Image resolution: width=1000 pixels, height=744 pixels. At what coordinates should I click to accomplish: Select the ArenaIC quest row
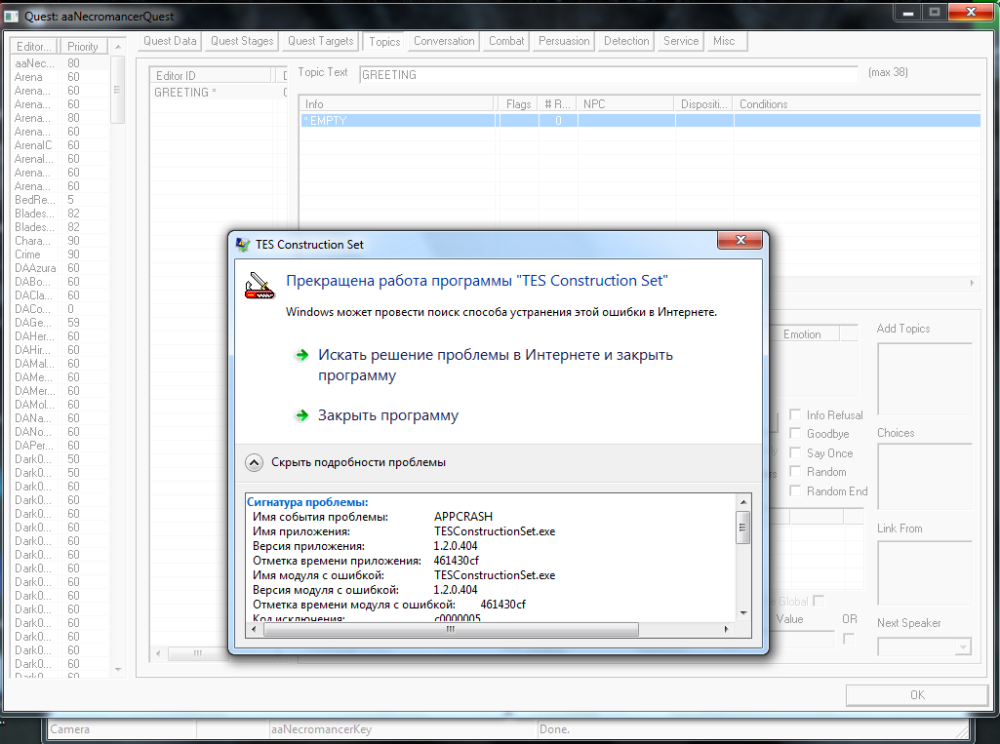tap(61, 145)
